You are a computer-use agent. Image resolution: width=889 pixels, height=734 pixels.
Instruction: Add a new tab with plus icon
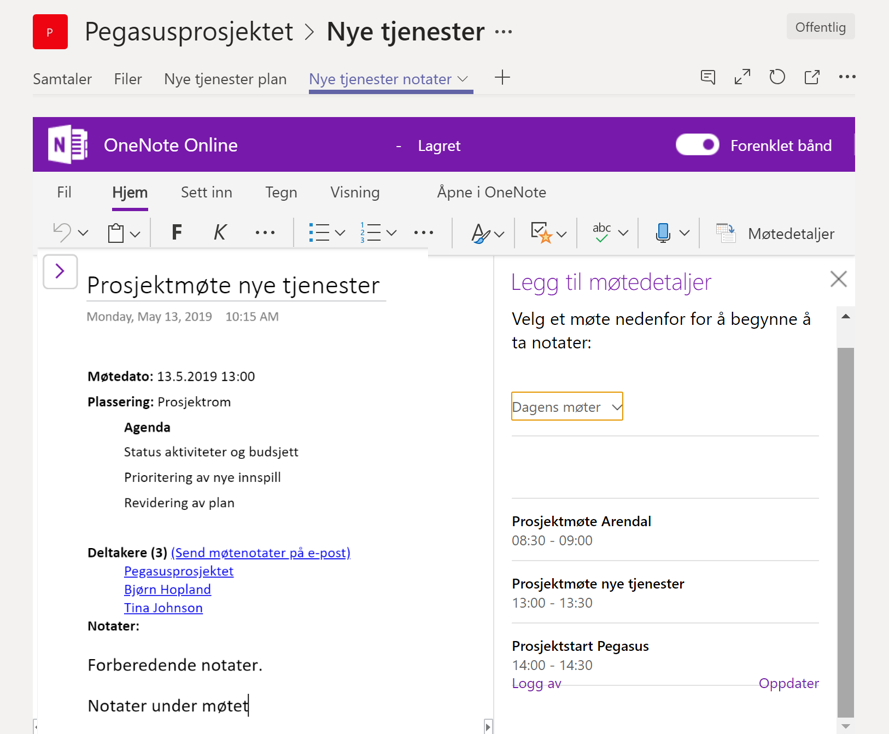[502, 78]
